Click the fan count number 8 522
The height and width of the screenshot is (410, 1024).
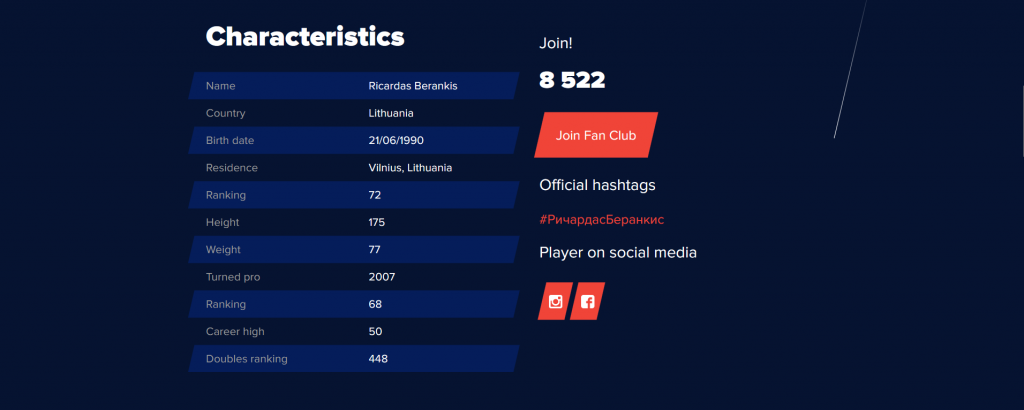coord(572,80)
